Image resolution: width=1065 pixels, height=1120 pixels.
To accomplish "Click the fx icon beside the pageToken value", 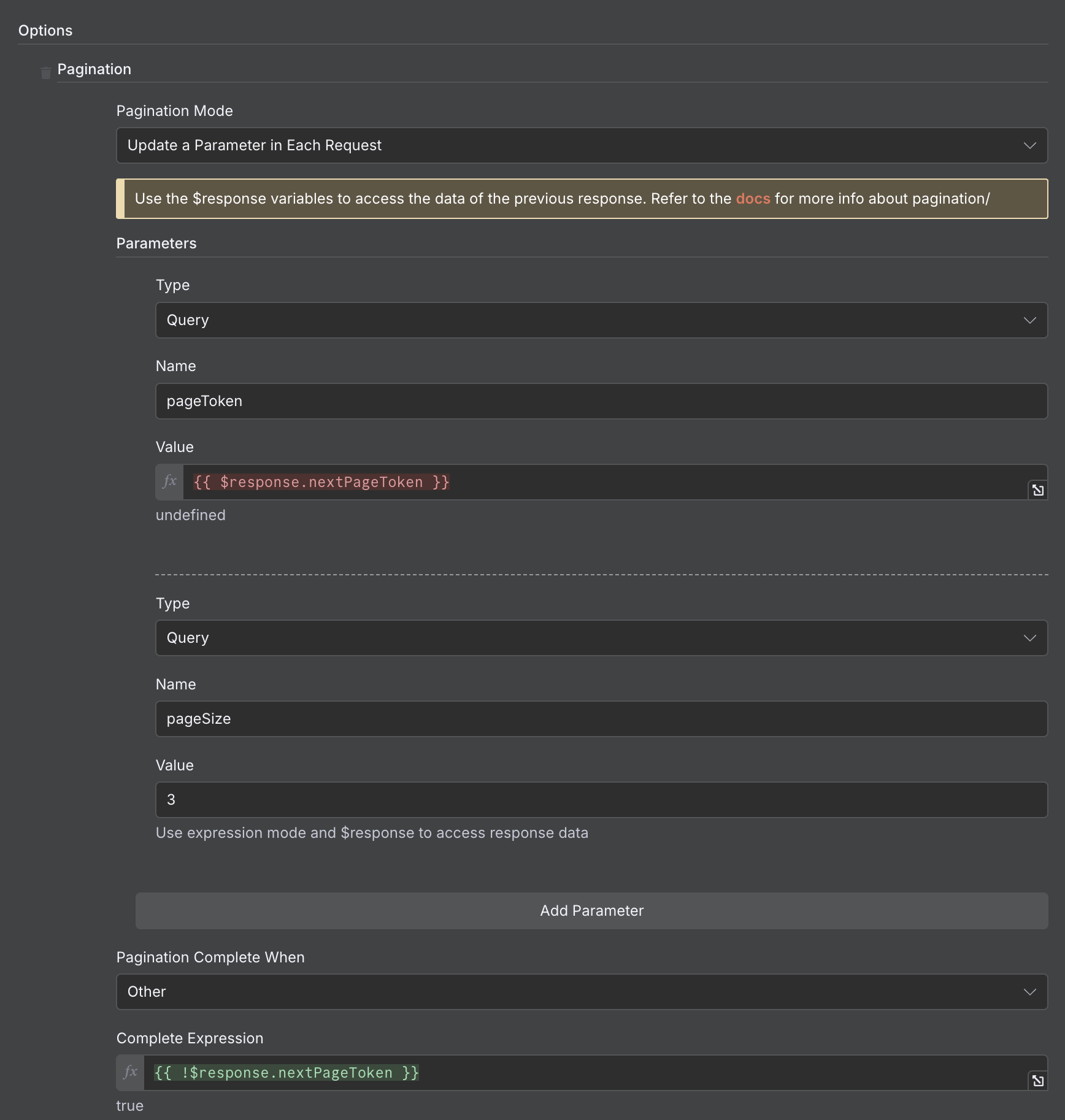I will 169,482.
